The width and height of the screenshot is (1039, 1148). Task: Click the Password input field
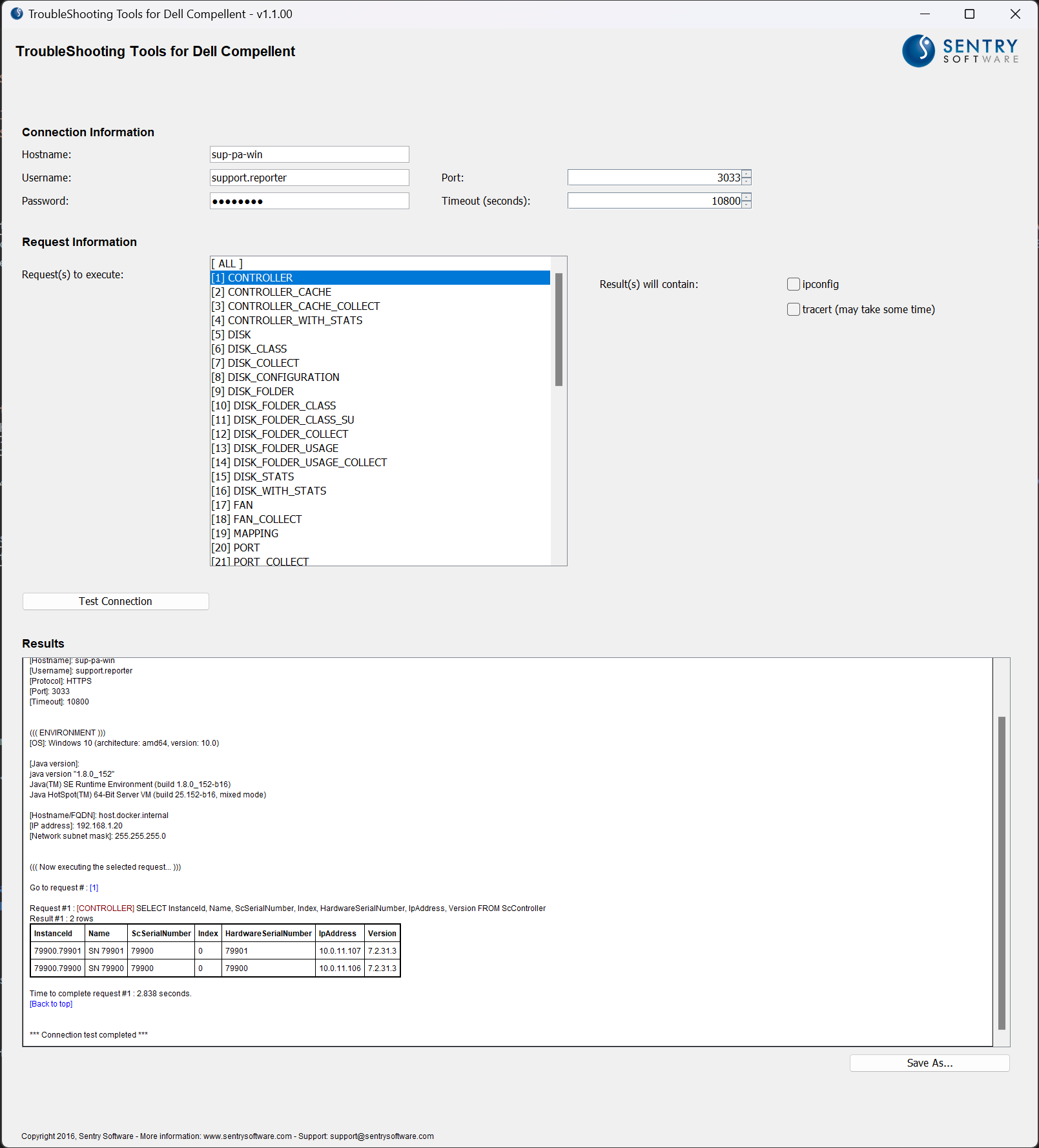coord(309,200)
